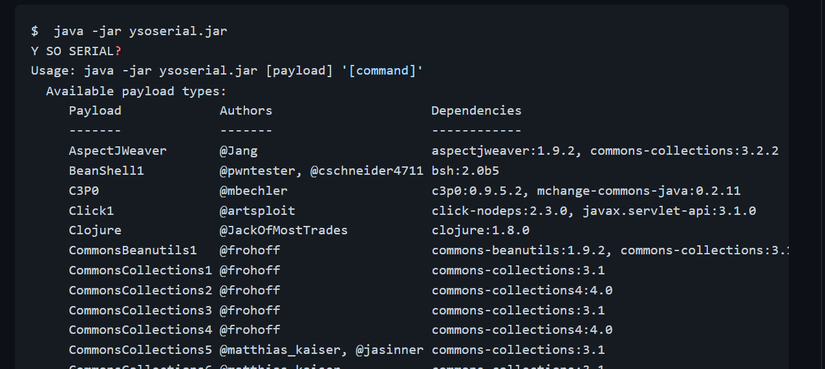Select the CommonsCollections1 payload name
Image resolution: width=825 pixels, height=369 pixels.
[x=140, y=270]
